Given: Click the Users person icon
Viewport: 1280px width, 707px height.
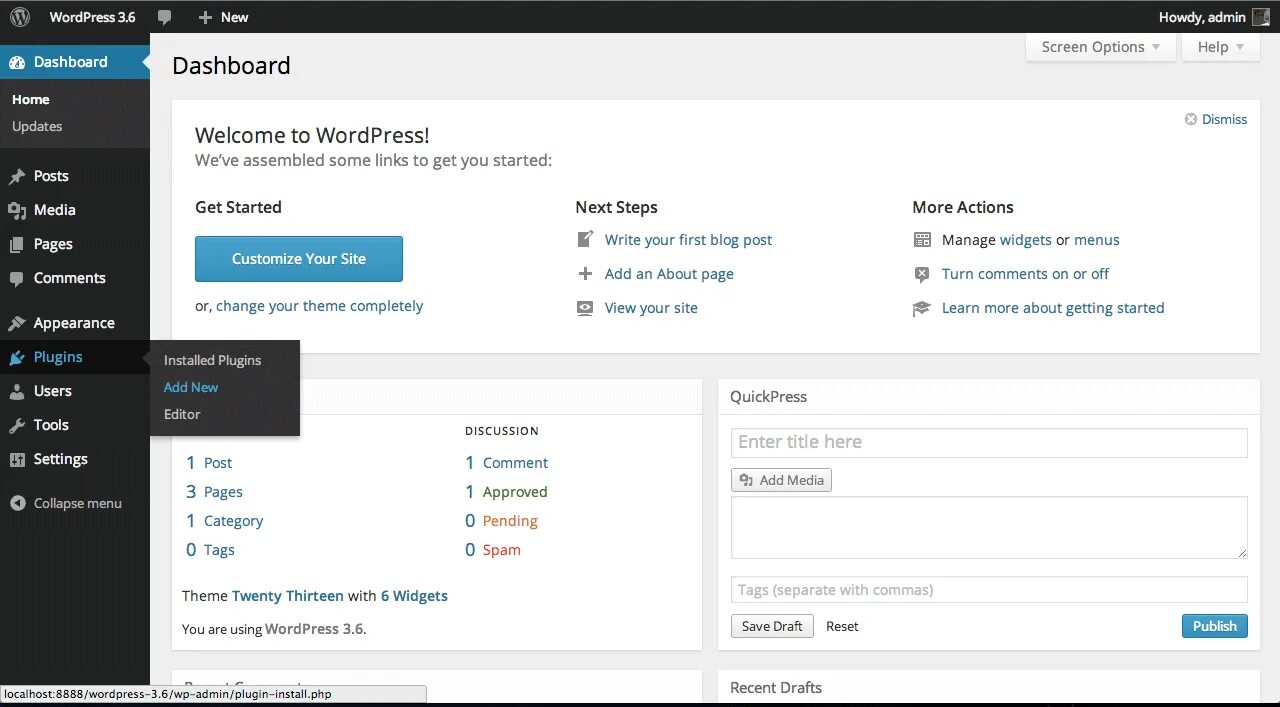Looking at the screenshot, I should 17,391.
